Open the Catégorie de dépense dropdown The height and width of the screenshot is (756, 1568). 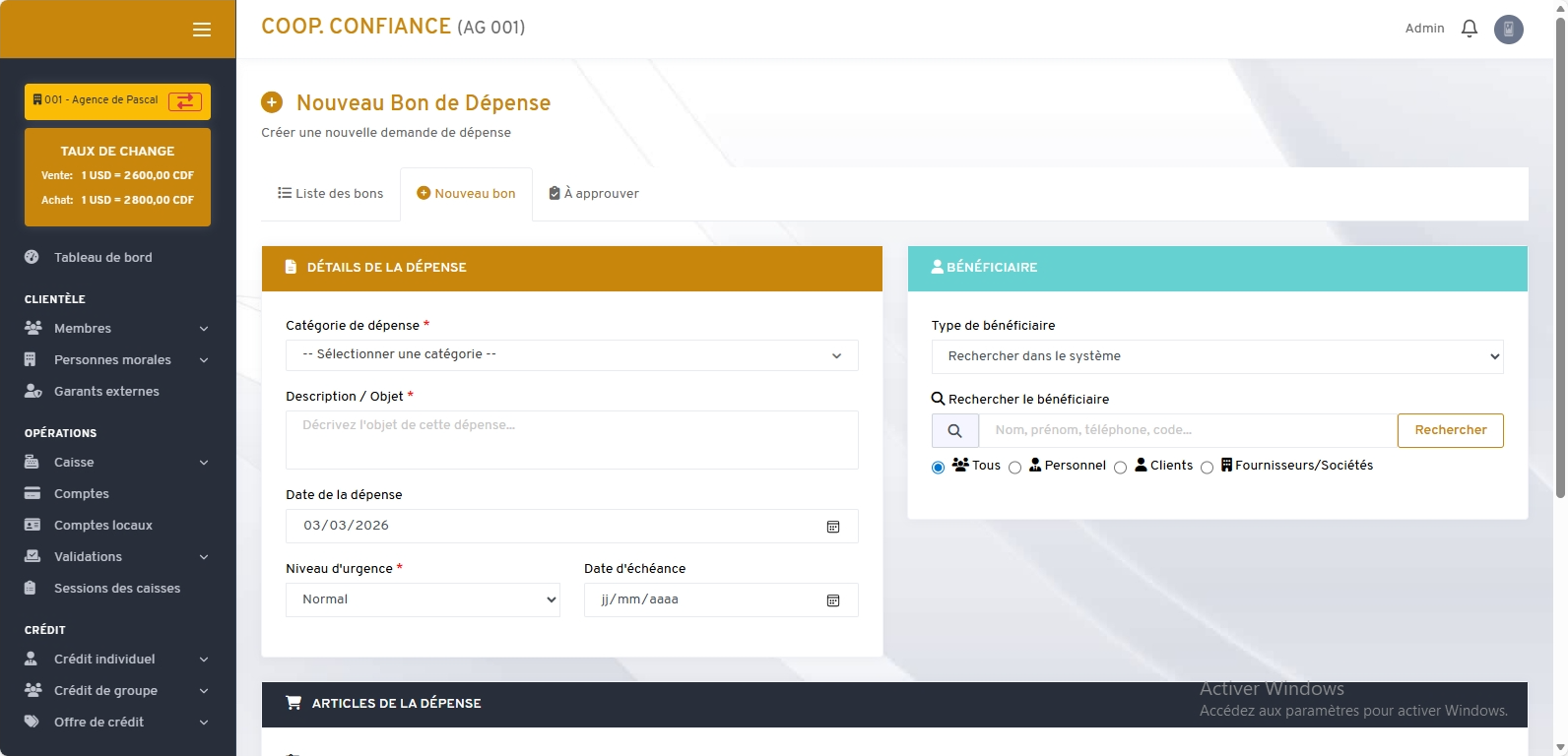[x=571, y=355]
